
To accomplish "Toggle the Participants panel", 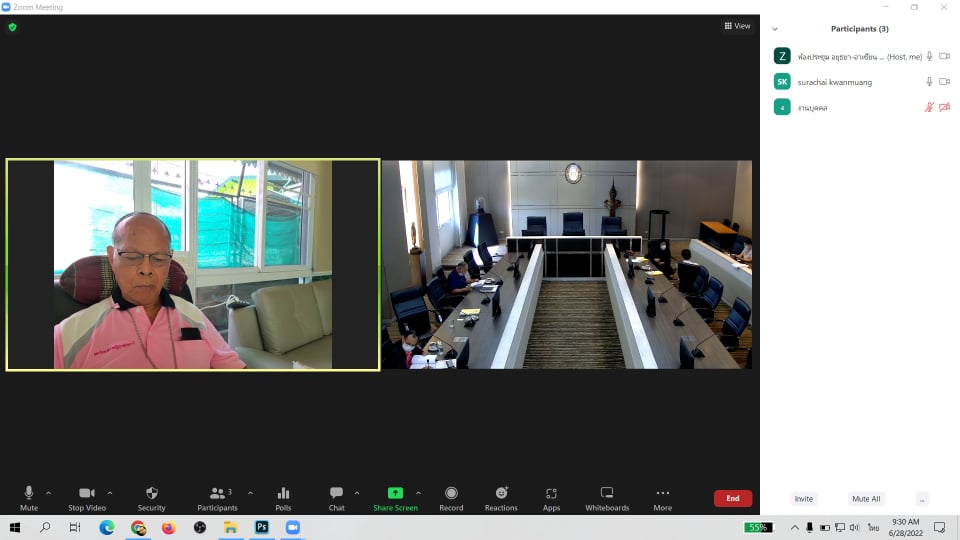I will (217, 497).
